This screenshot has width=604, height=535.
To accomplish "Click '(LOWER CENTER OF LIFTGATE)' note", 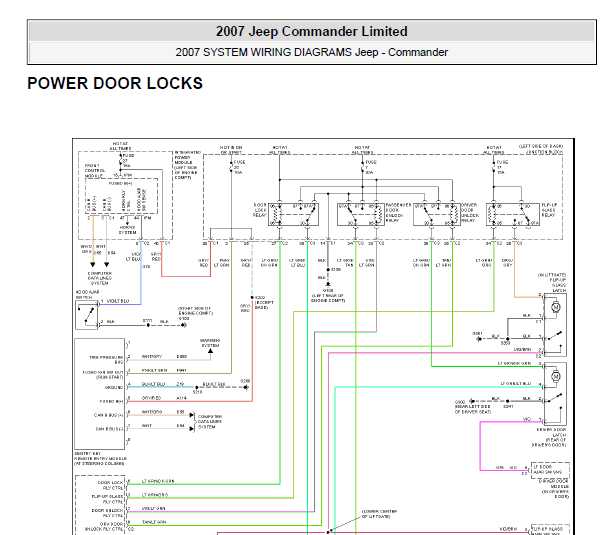I will 379,513.
